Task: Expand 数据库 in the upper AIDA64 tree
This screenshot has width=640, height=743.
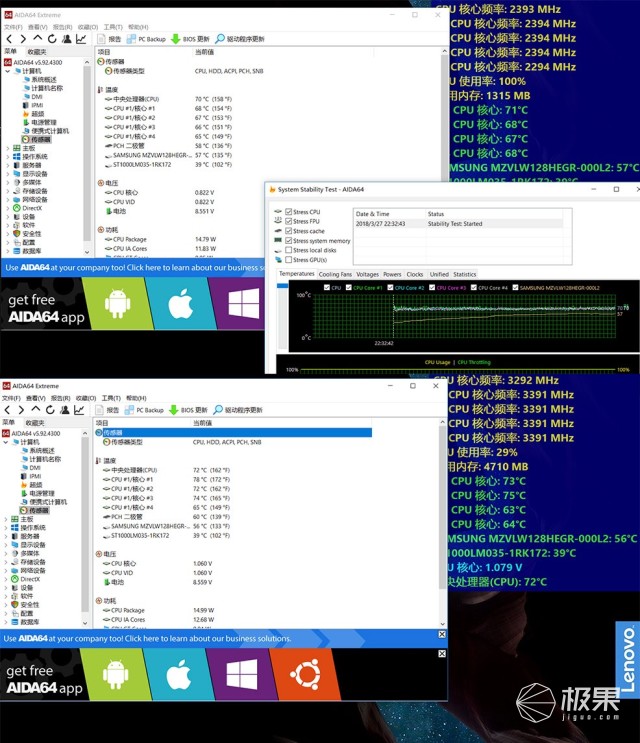Action: [x=8, y=251]
